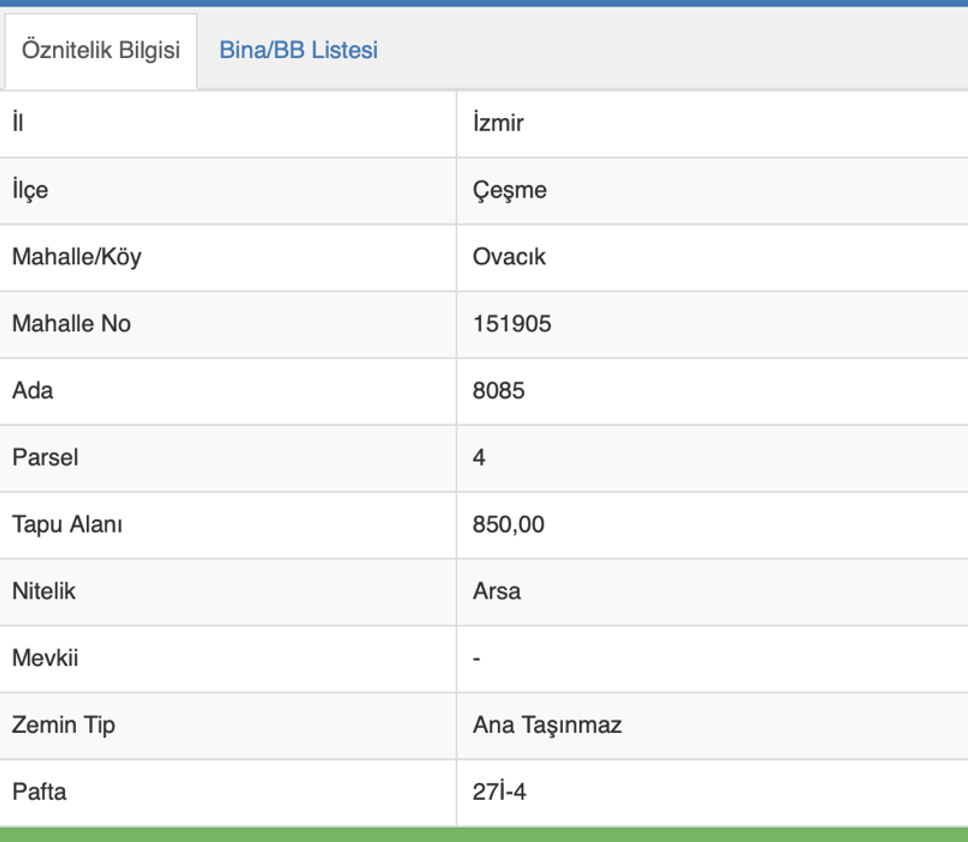The height and width of the screenshot is (842, 968).
Task: Select the Mahalle/Köy row label
Action: pyautogui.click(x=76, y=257)
